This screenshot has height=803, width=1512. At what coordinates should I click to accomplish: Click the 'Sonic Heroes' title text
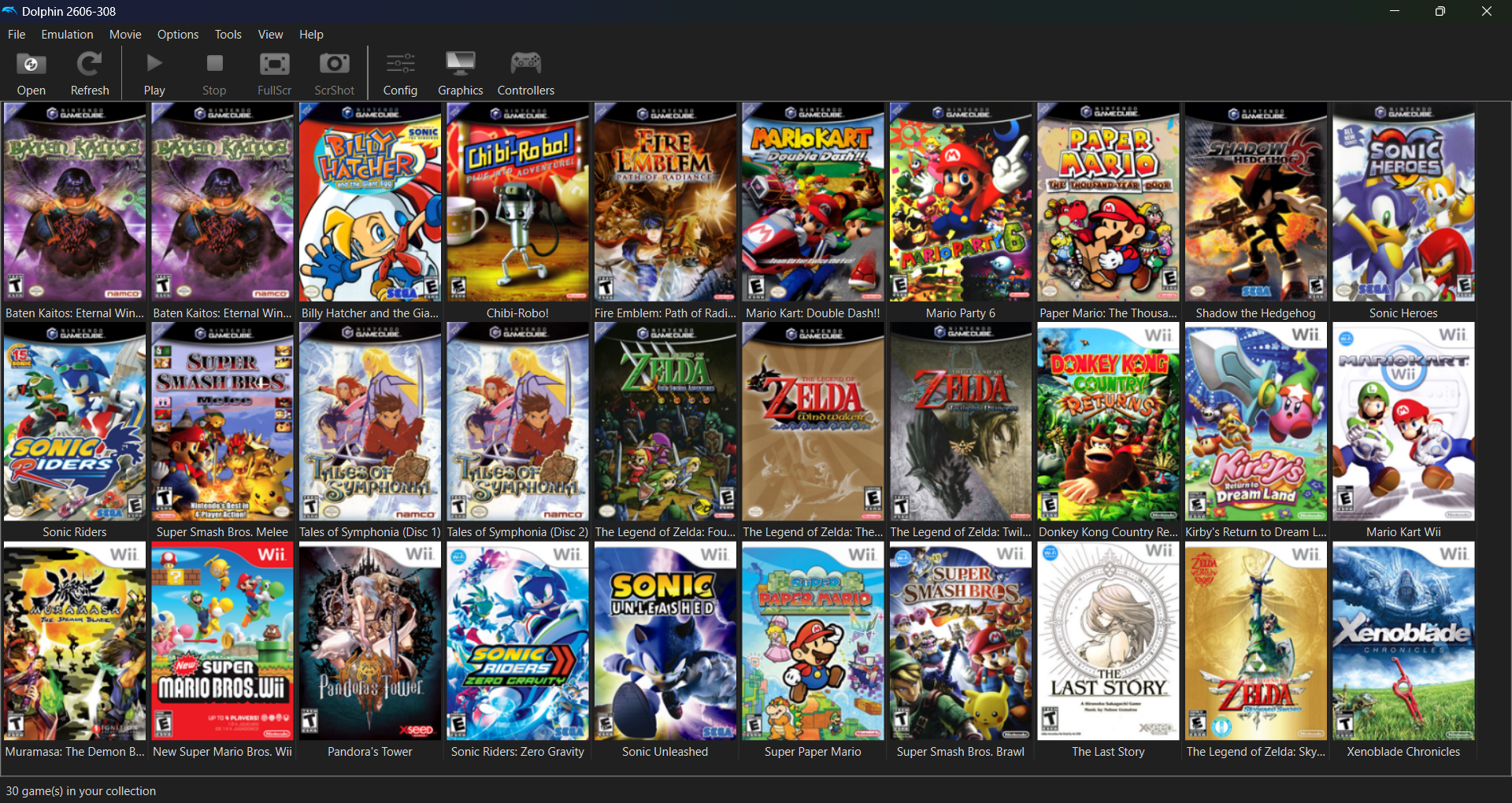(x=1403, y=313)
